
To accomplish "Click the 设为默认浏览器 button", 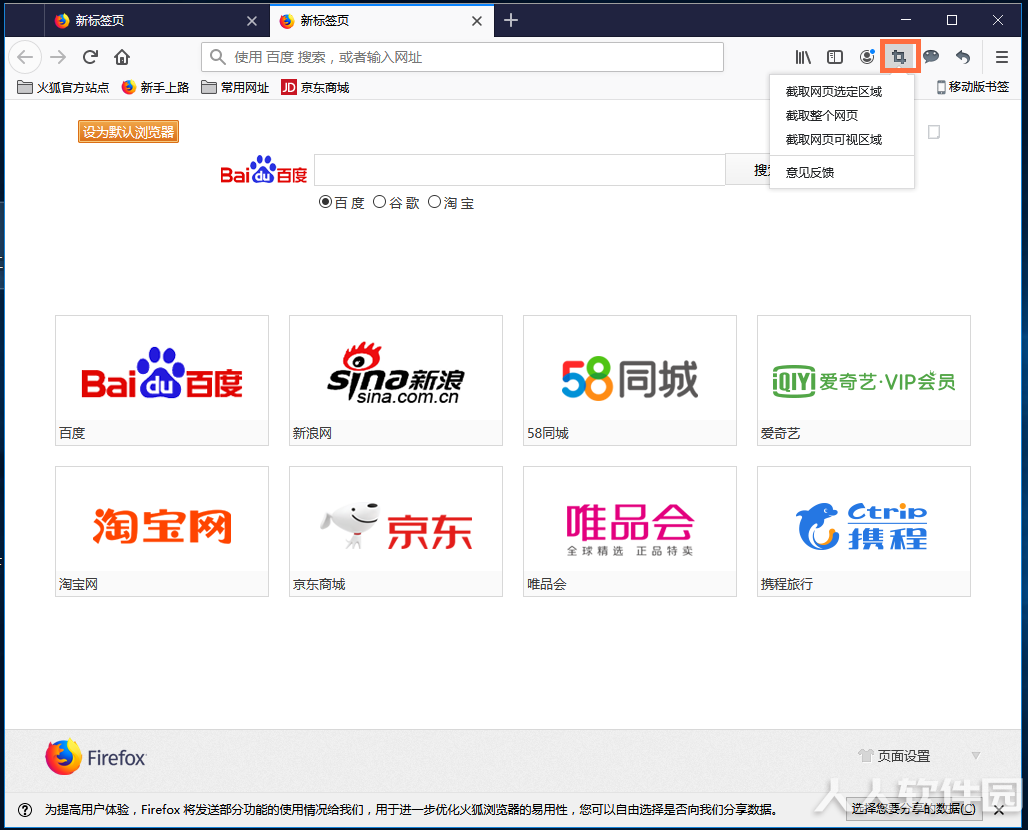I will click(x=128, y=132).
